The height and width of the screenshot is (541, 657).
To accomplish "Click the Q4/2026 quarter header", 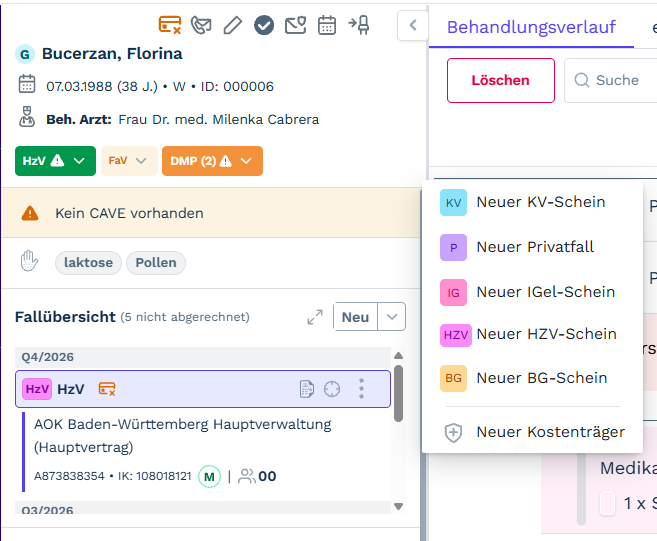I will [x=203, y=357].
